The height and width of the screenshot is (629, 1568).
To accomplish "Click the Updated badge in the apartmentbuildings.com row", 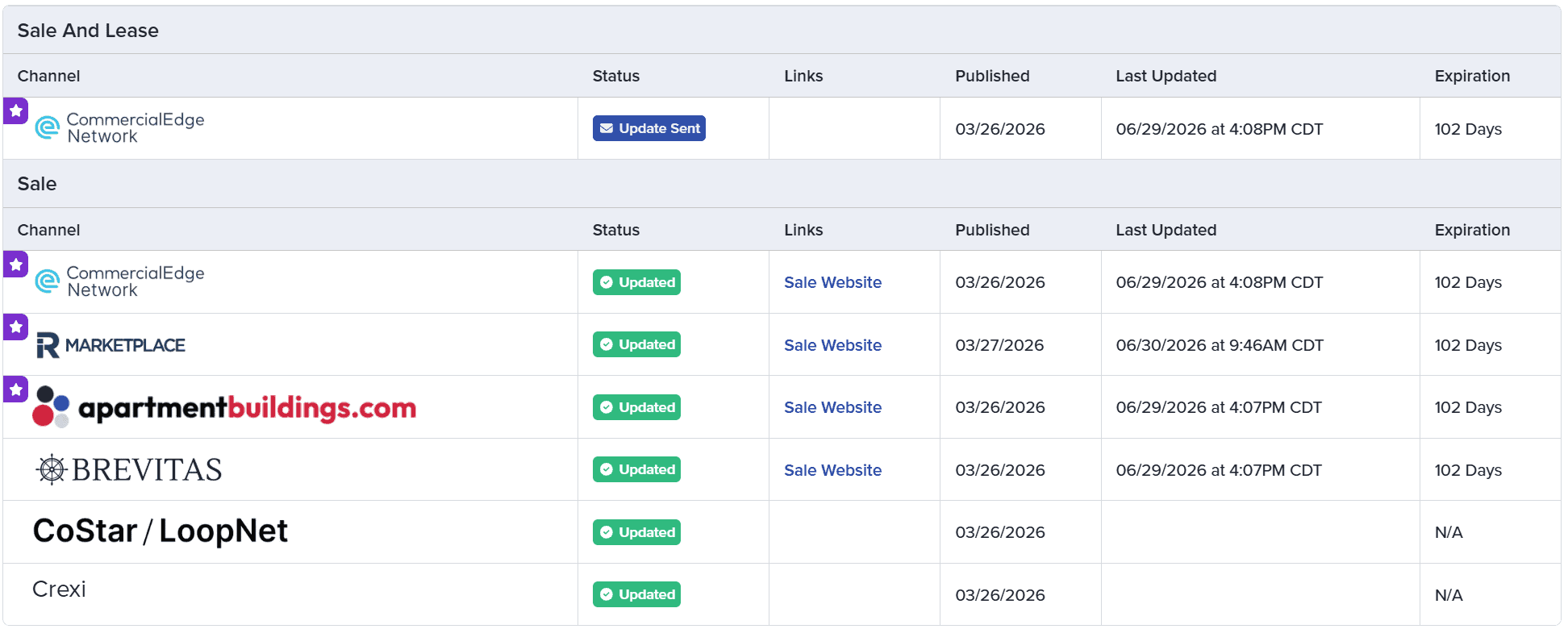I will pos(636,407).
